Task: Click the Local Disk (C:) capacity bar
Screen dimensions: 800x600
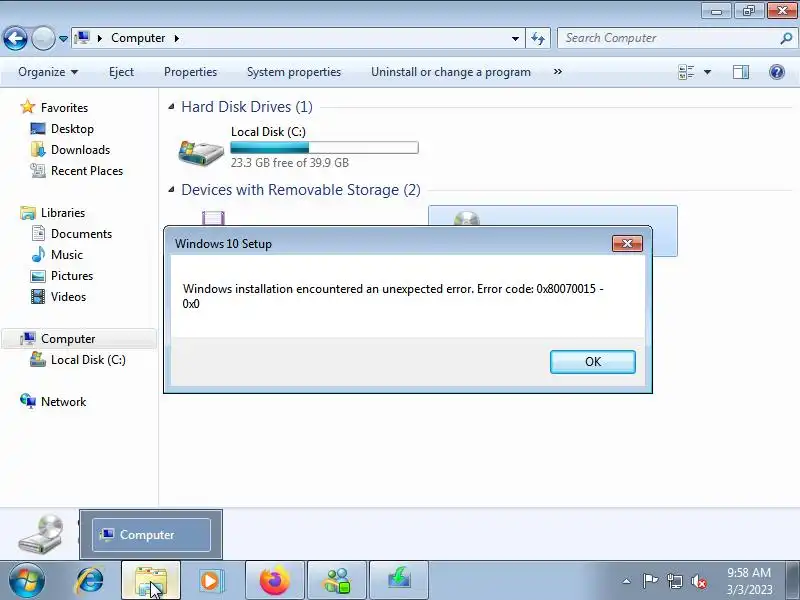Action: pos(324,147)
